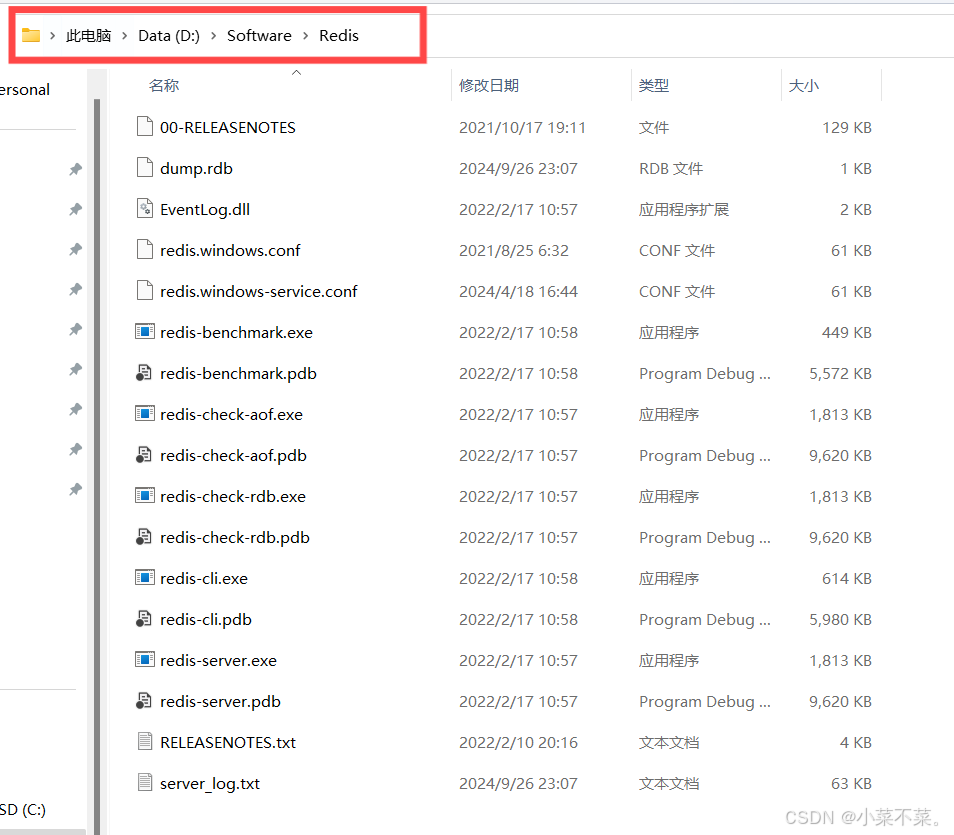The width and height of the screenshot is (954, 835).
Task: Select the redis-server.exe file name
Action: 218,660
